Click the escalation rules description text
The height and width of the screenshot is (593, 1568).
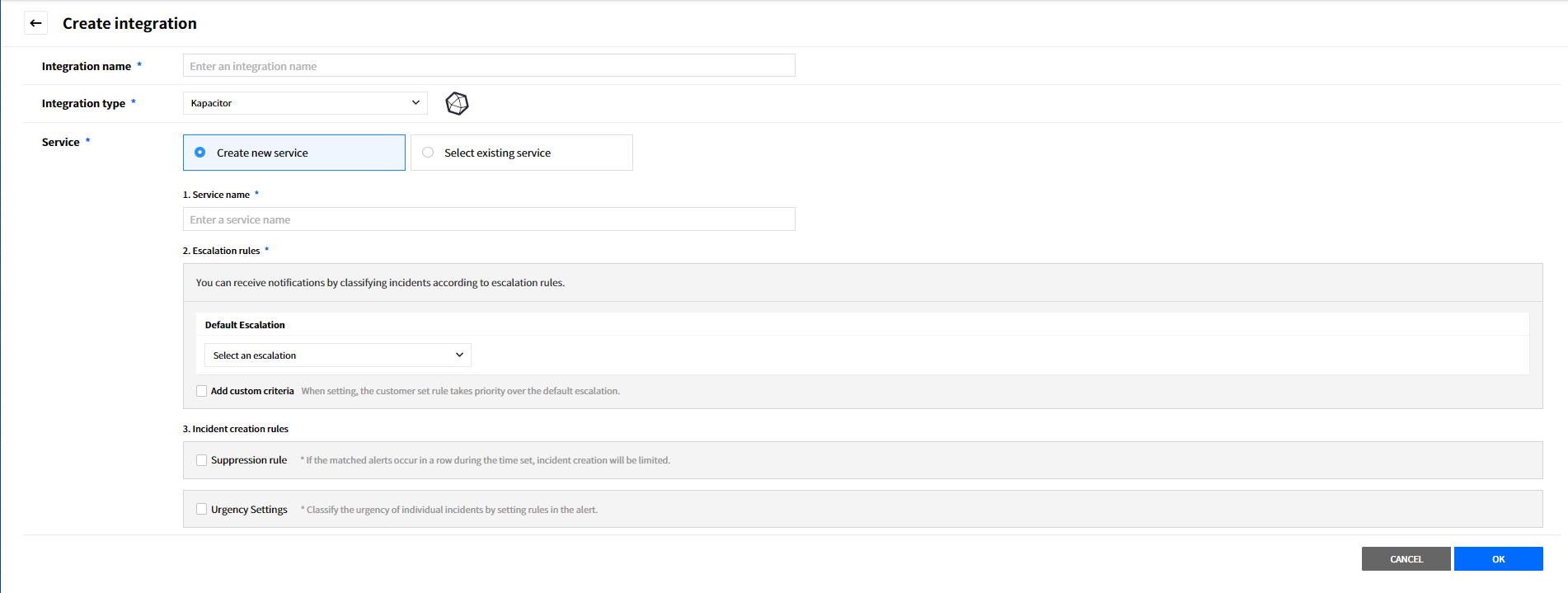(380, 283)
